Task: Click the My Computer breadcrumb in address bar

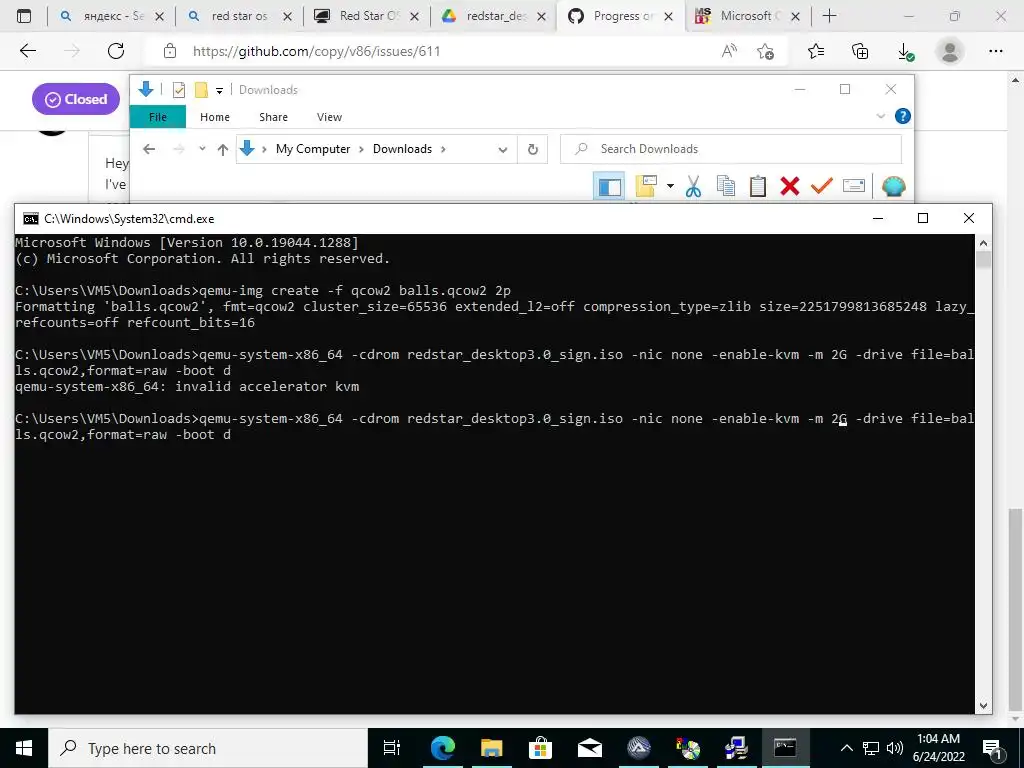Action: tap(313, 149)
